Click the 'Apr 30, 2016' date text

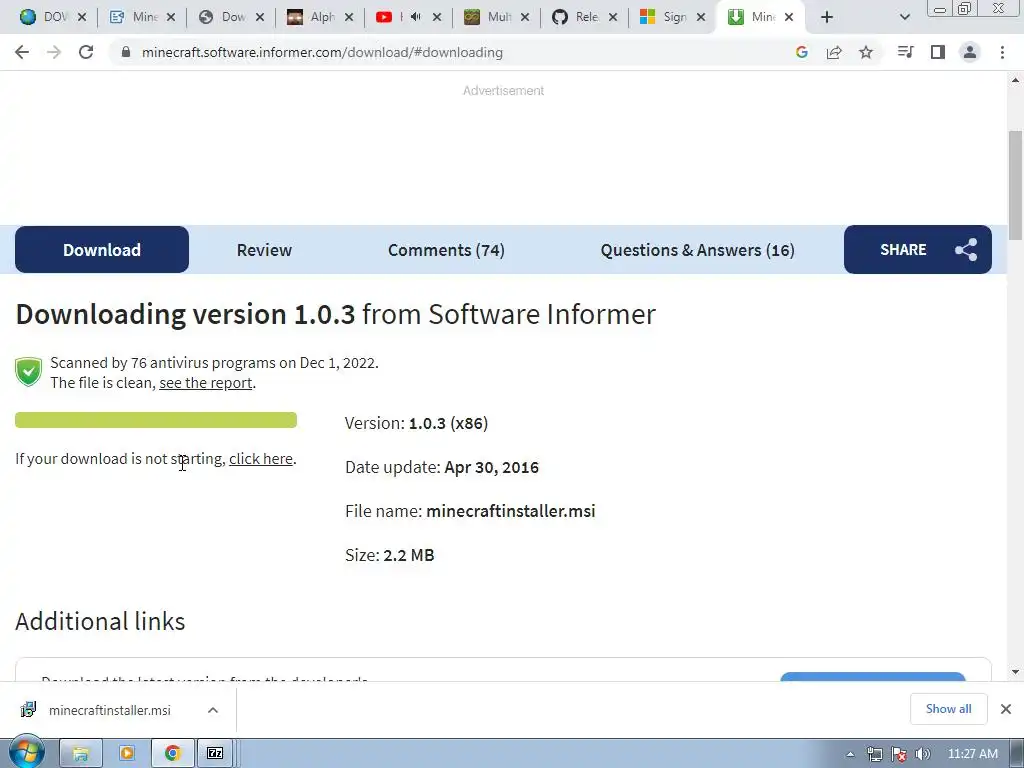click(x=491, y=467)
